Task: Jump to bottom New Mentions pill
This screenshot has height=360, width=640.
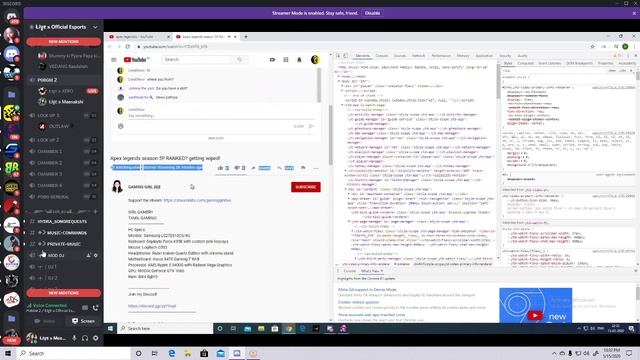Action: click(x=64, y=293)
